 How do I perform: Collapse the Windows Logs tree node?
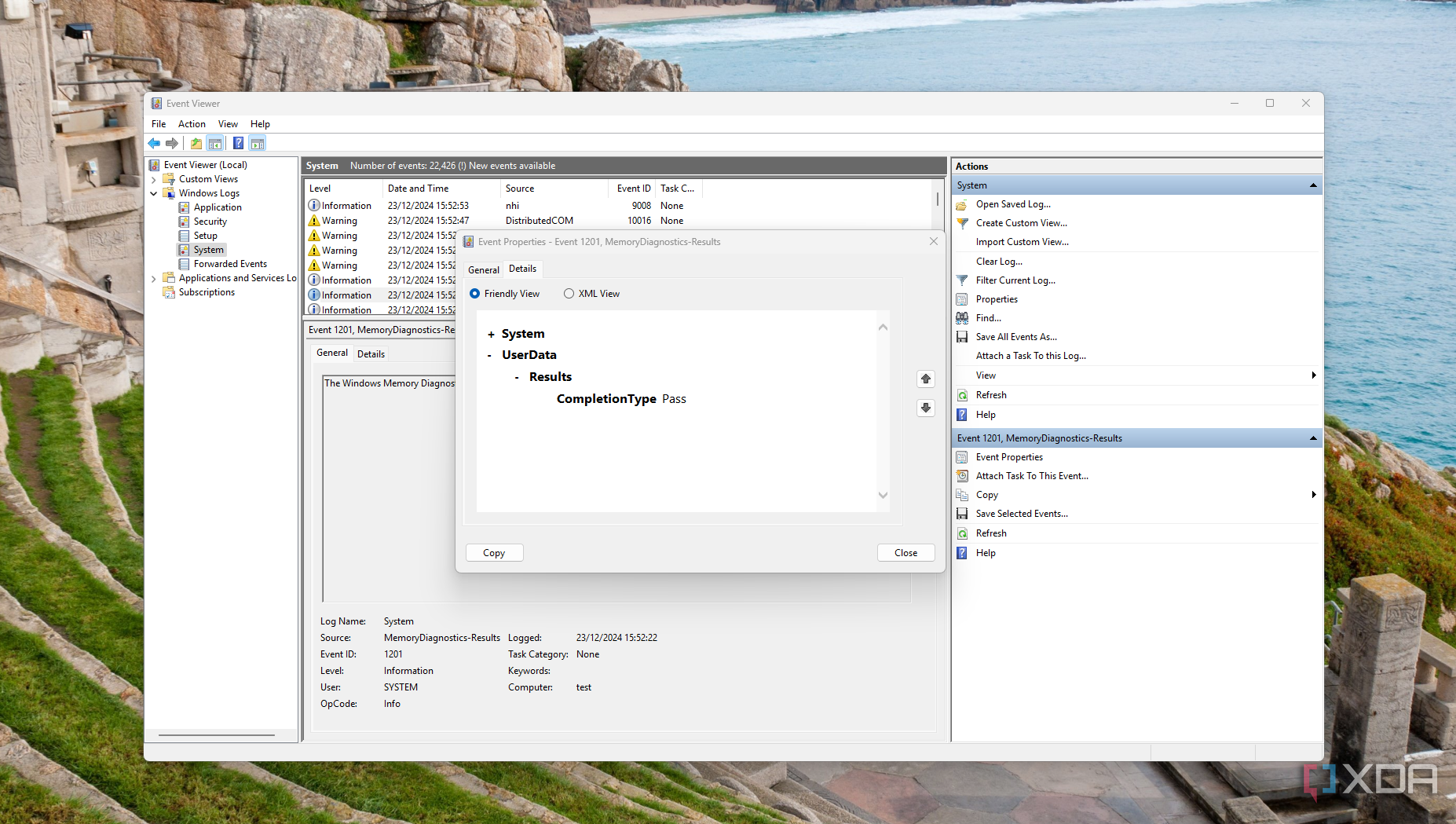[154, 193]
